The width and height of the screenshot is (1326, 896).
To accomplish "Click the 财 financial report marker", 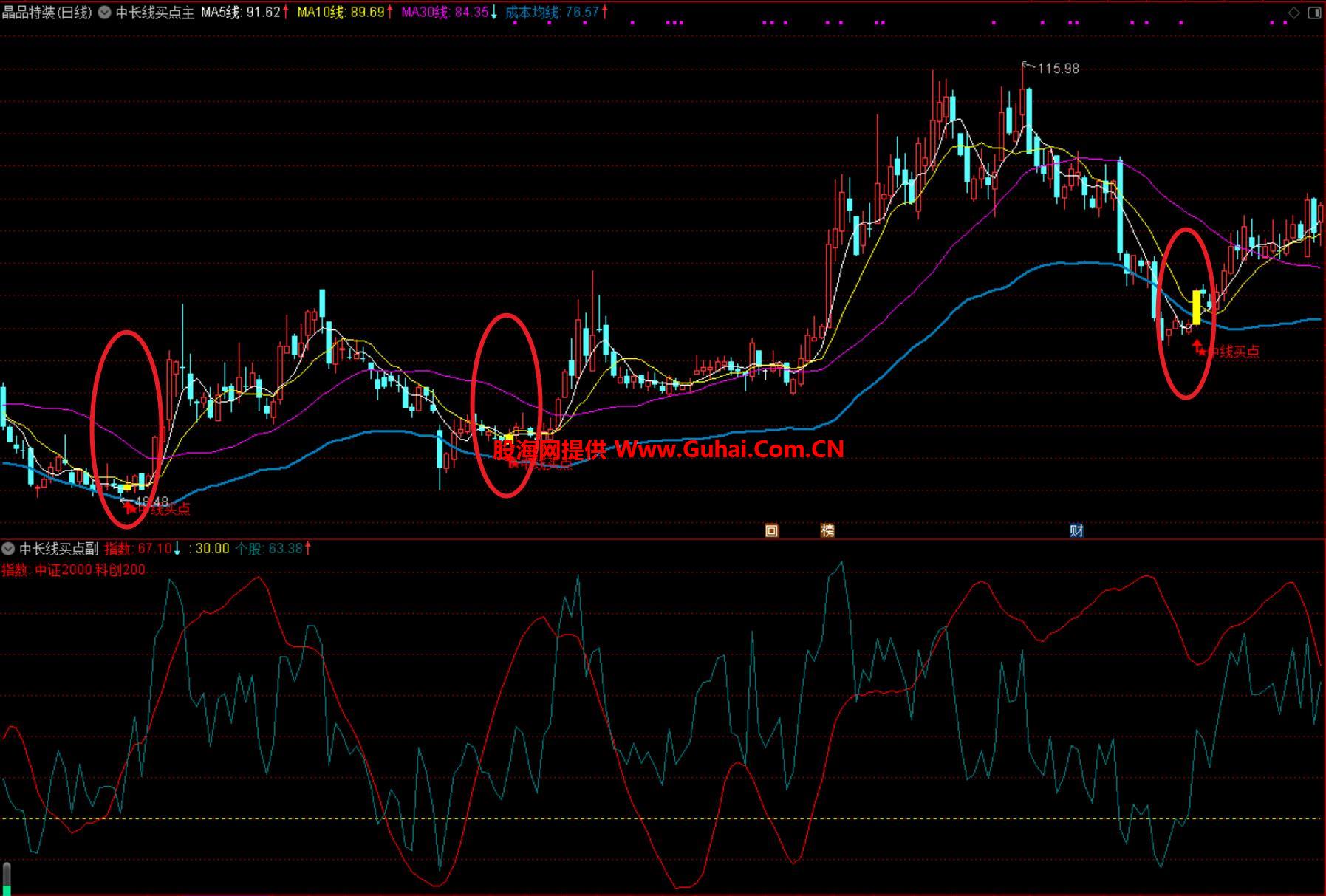I will click(x=1076, y=530).
